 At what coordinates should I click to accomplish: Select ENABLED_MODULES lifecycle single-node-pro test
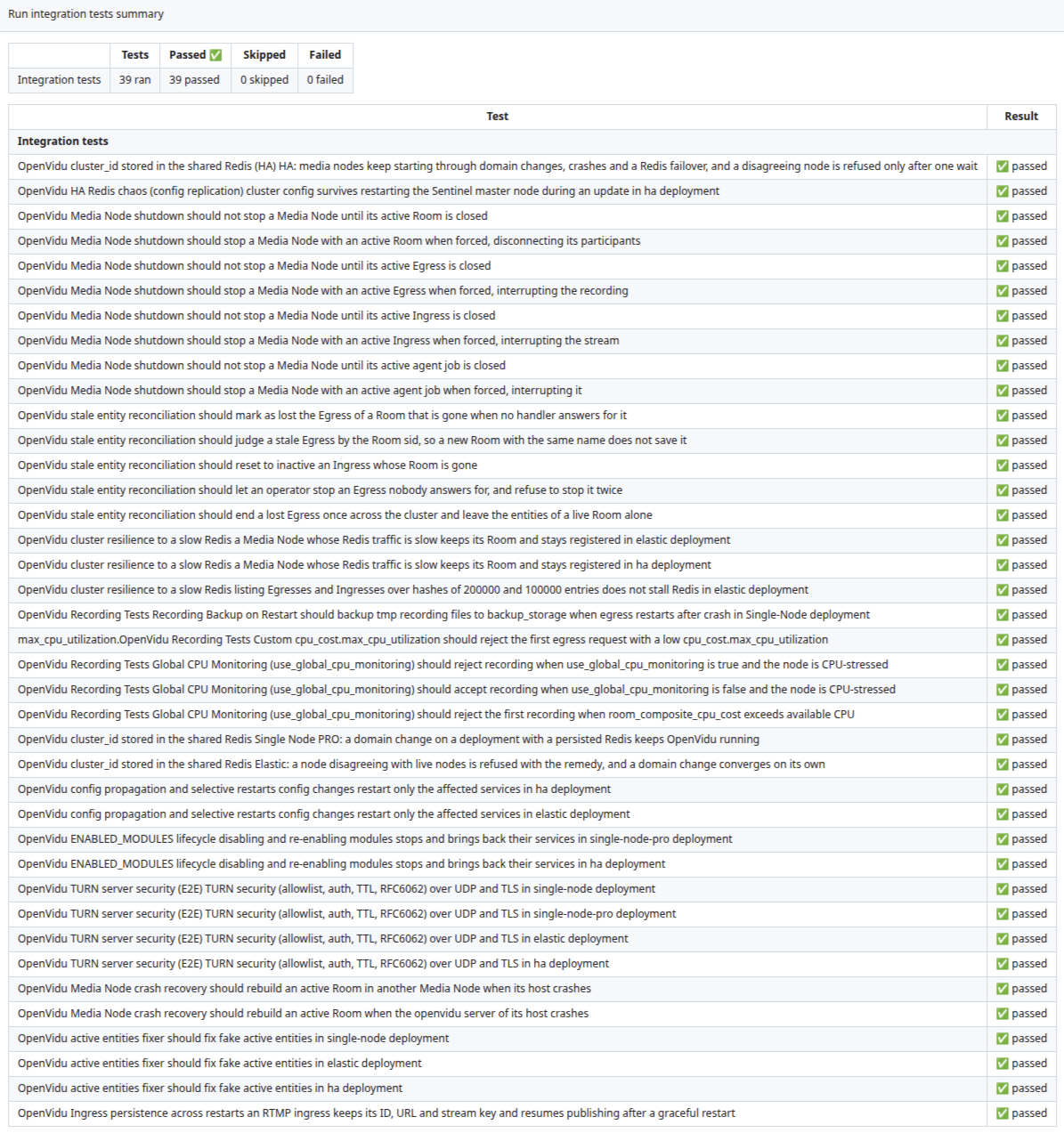(x=375, y=839)
